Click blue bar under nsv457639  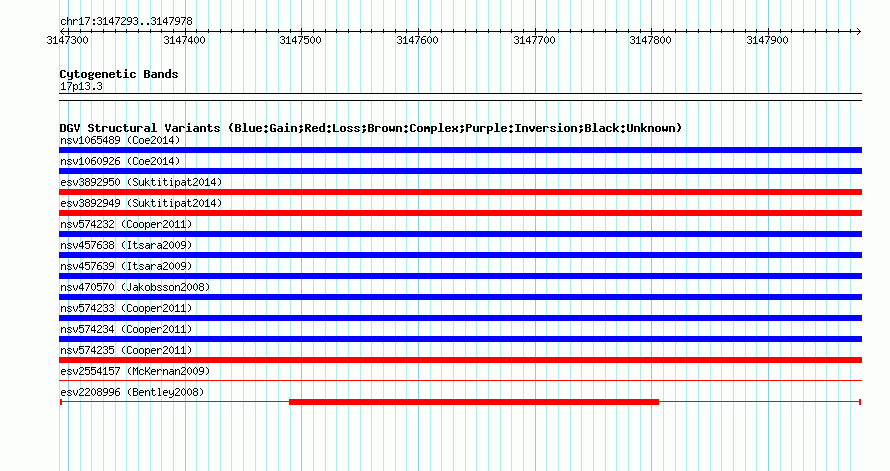(x=460, y=276)
